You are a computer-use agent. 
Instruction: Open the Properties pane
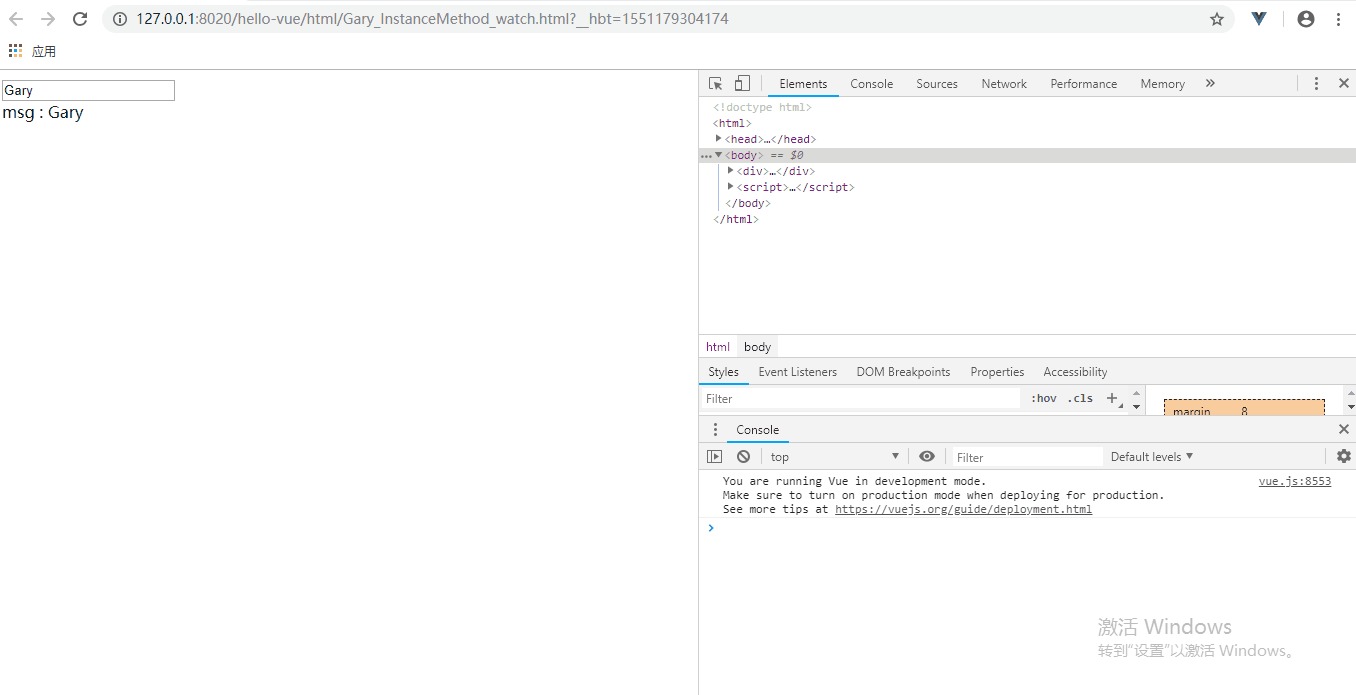pos(997,372)
